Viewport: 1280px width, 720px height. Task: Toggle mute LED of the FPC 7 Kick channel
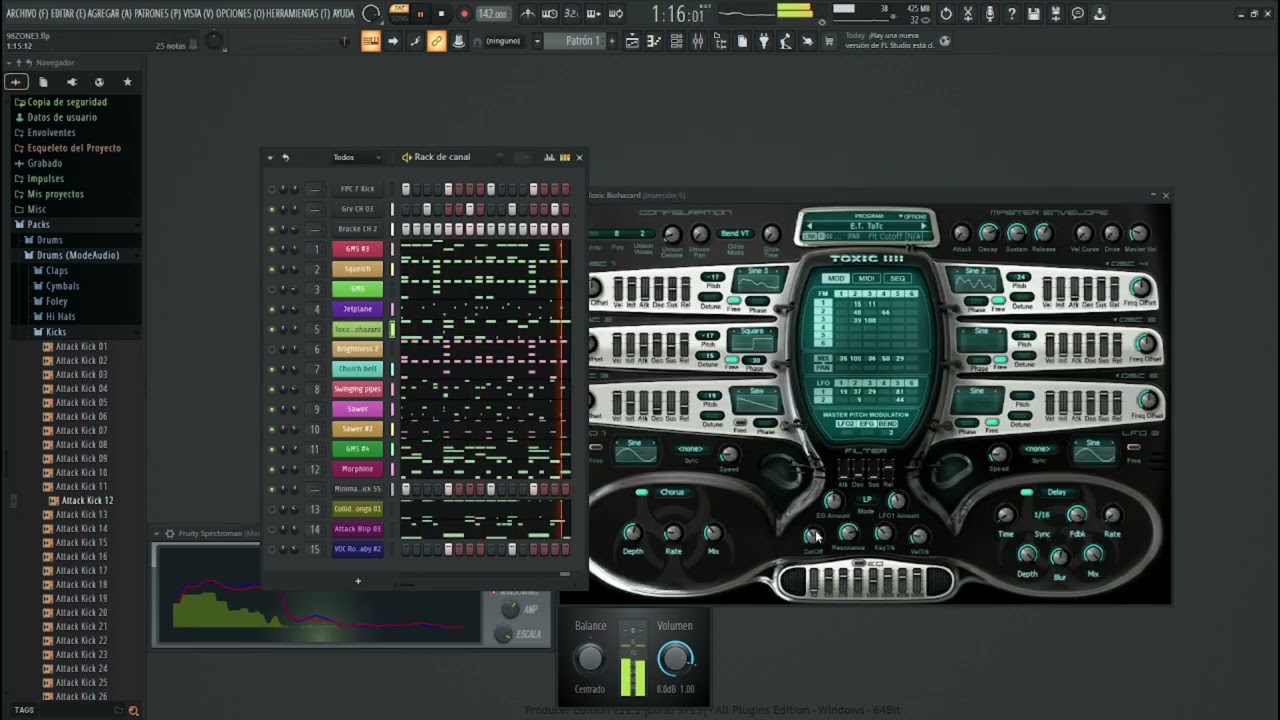[272, 189]
